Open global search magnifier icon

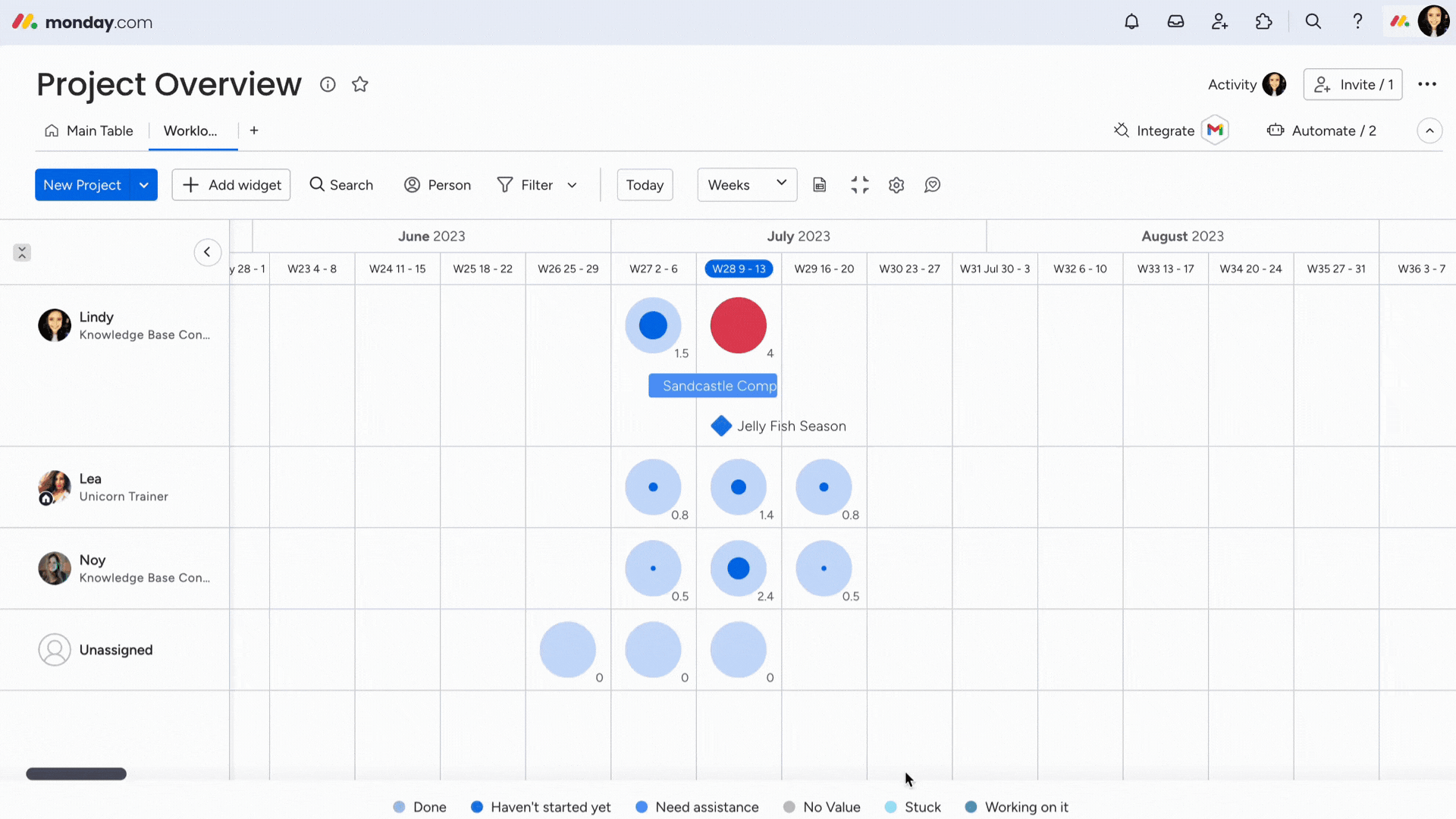1313,21
